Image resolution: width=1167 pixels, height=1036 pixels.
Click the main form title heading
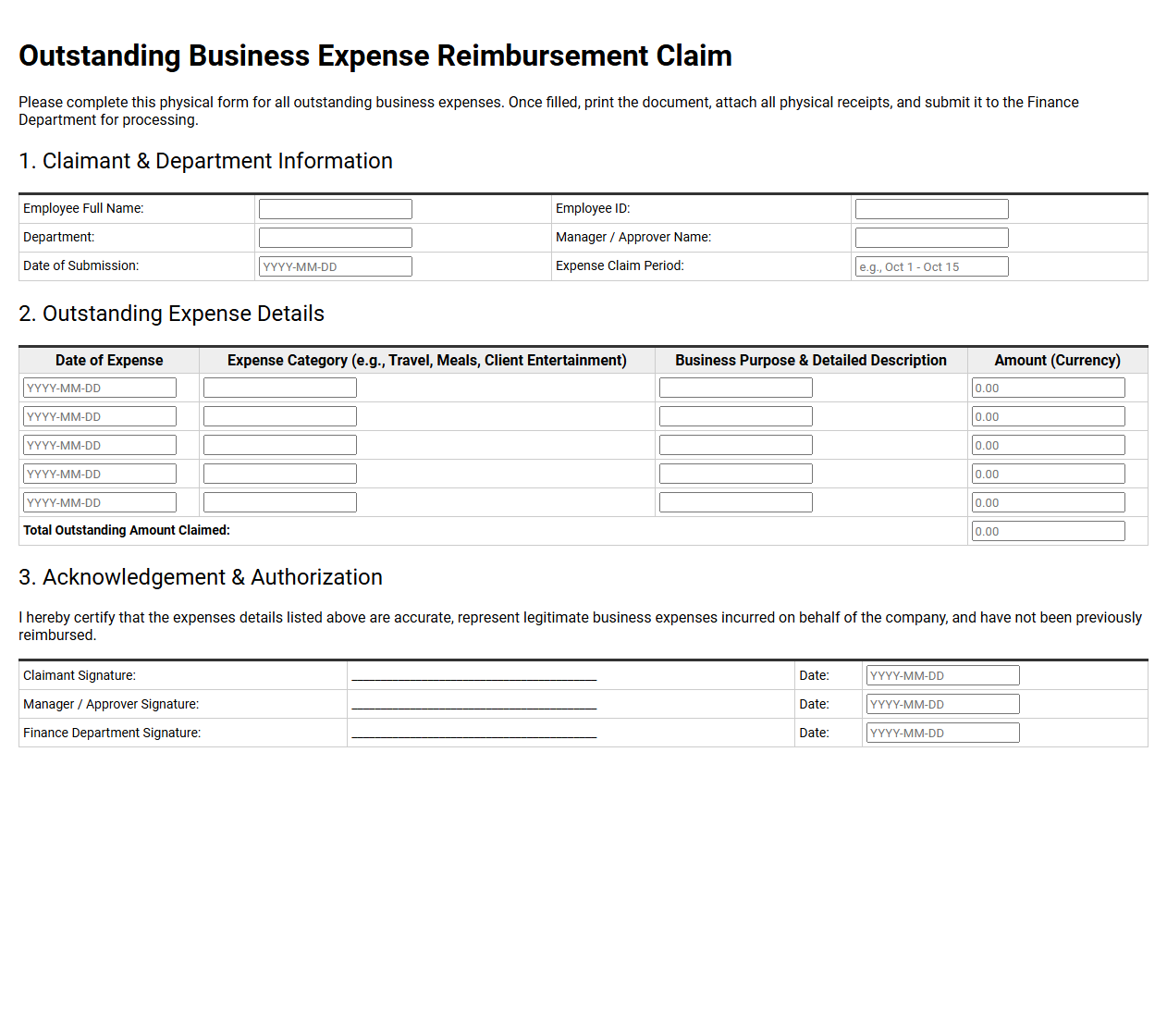click(375, 55)
